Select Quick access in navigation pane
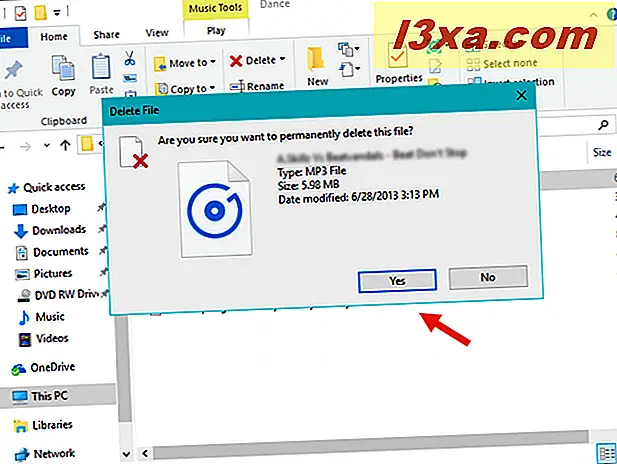 pos(46,187)
